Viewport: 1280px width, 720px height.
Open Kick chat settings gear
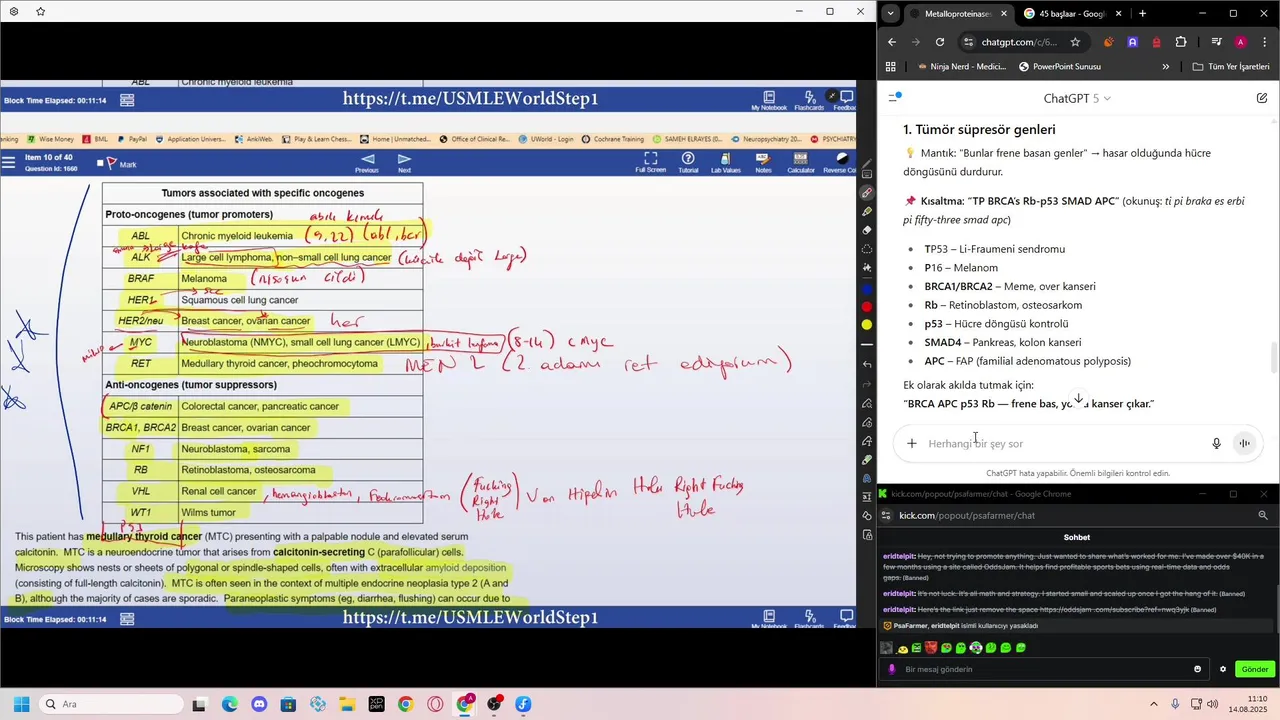[1222, 669]
